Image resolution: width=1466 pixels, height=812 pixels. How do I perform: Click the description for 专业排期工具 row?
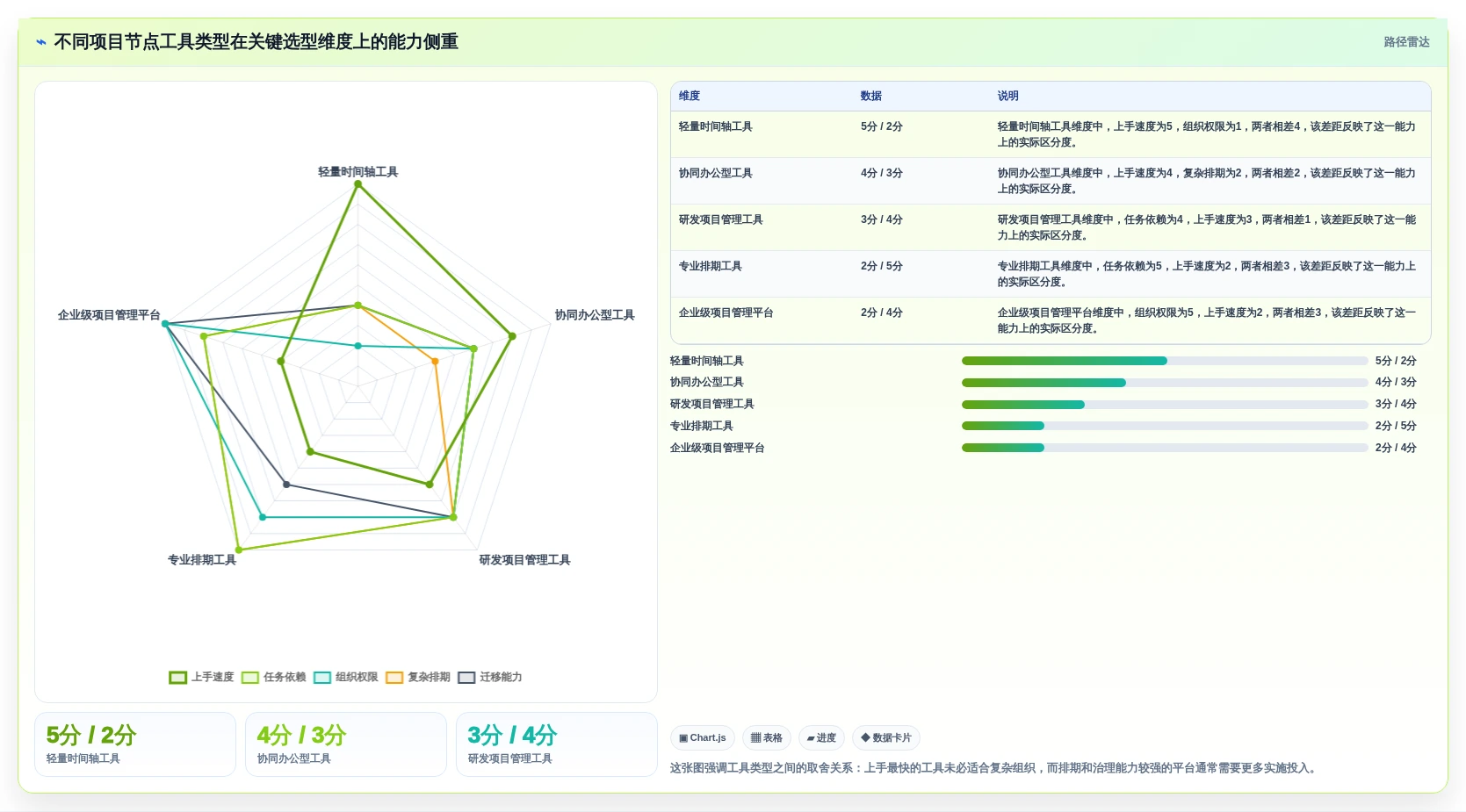click(1207, 274)
